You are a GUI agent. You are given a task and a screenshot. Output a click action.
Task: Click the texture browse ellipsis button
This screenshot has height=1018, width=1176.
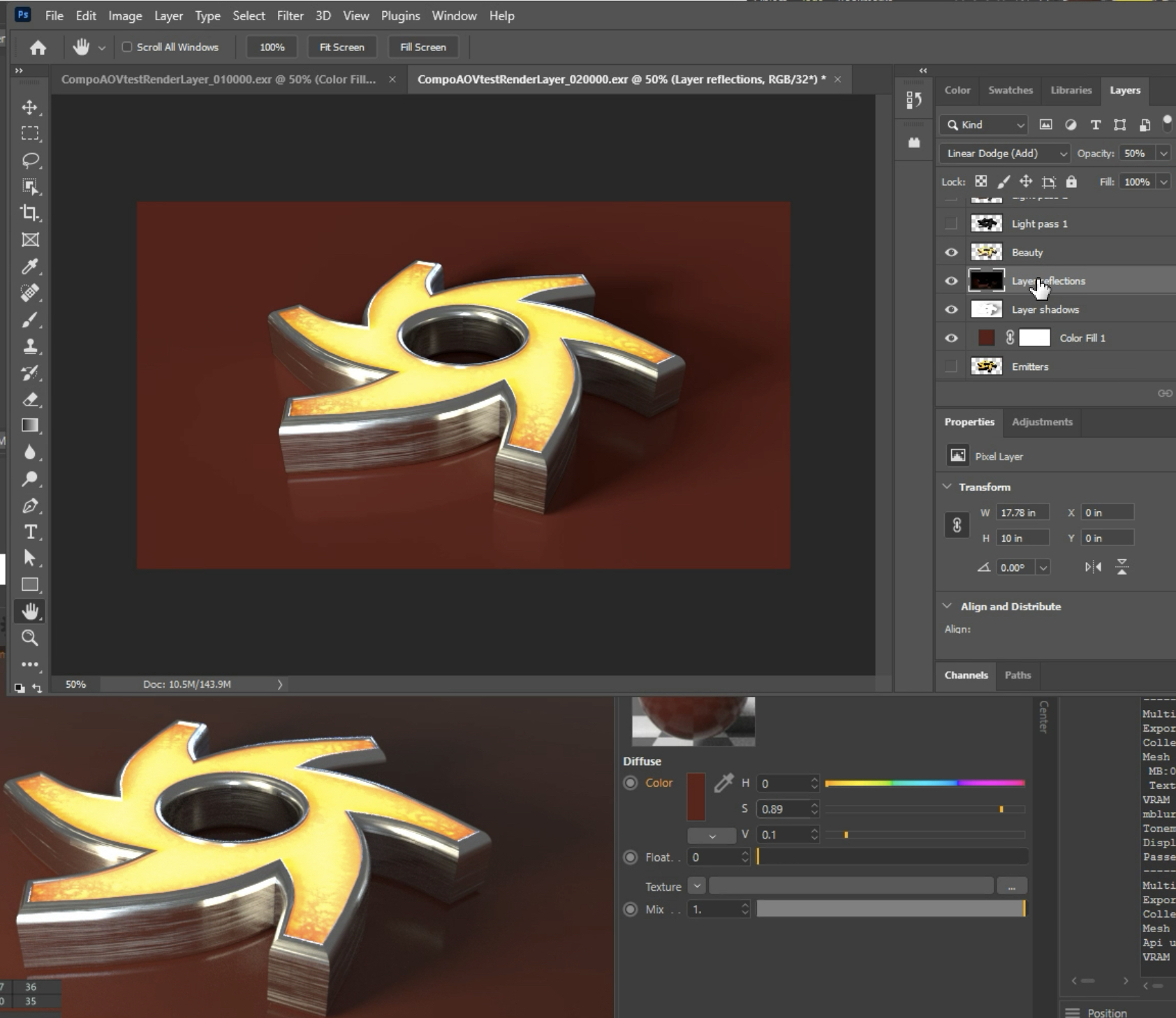(x=1012, y=887)
